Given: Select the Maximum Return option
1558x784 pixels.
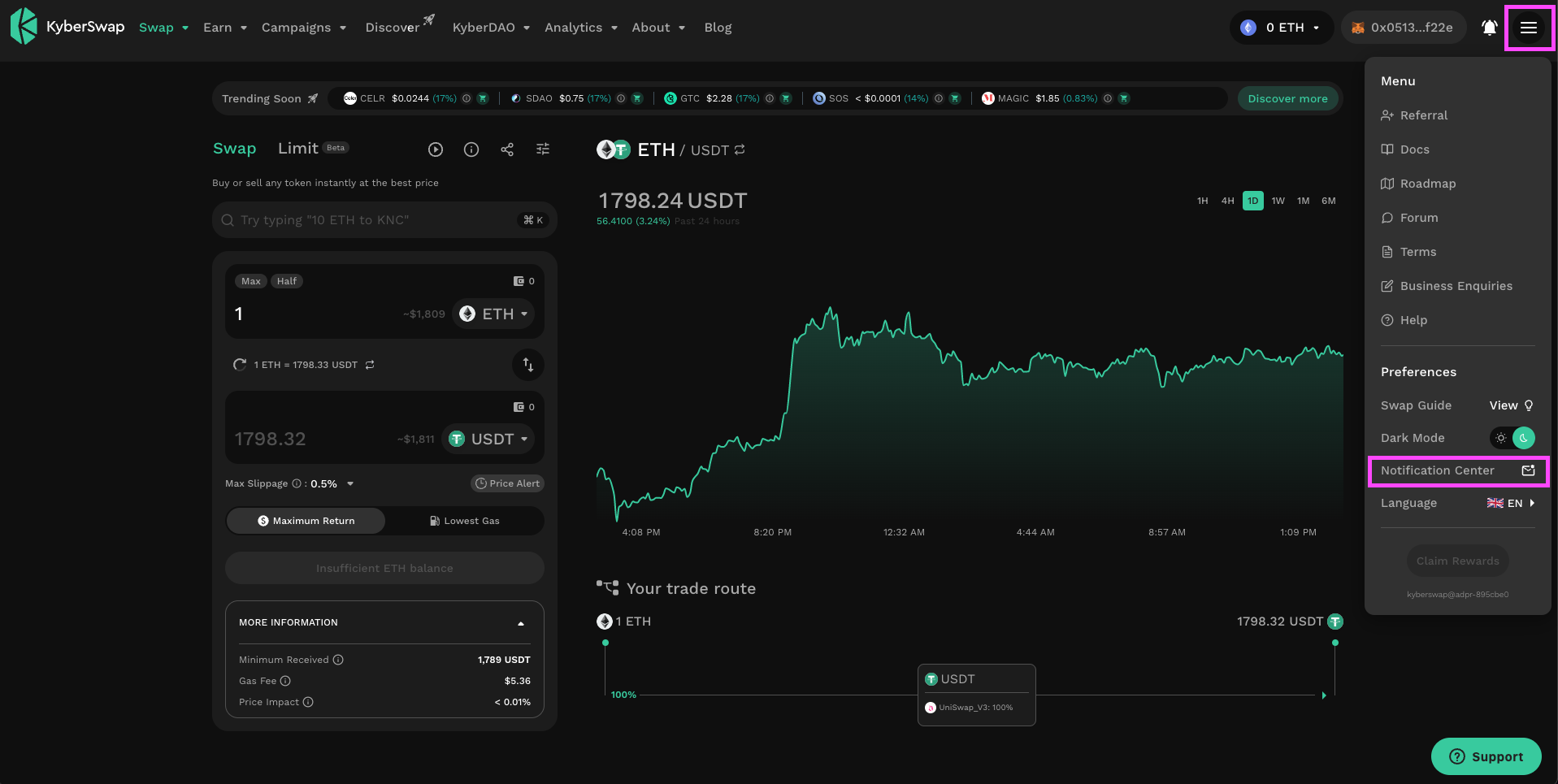Looking at the screenshot, I should [306, 521].
